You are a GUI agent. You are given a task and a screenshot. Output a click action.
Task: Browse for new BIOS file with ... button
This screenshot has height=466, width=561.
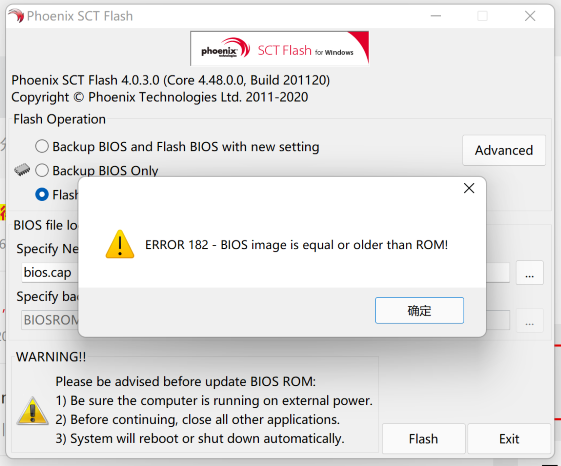coord(530,273)
